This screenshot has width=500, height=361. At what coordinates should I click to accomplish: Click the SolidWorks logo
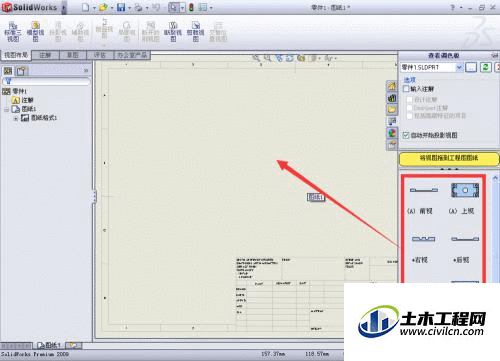tap(29, 7)
